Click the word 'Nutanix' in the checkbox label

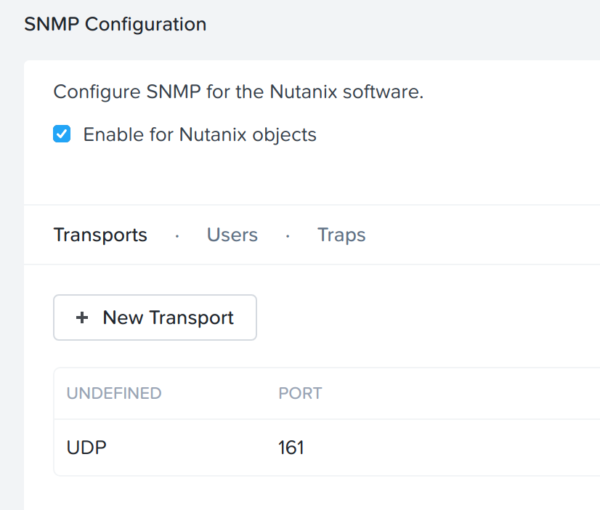(x=213, y=135)
